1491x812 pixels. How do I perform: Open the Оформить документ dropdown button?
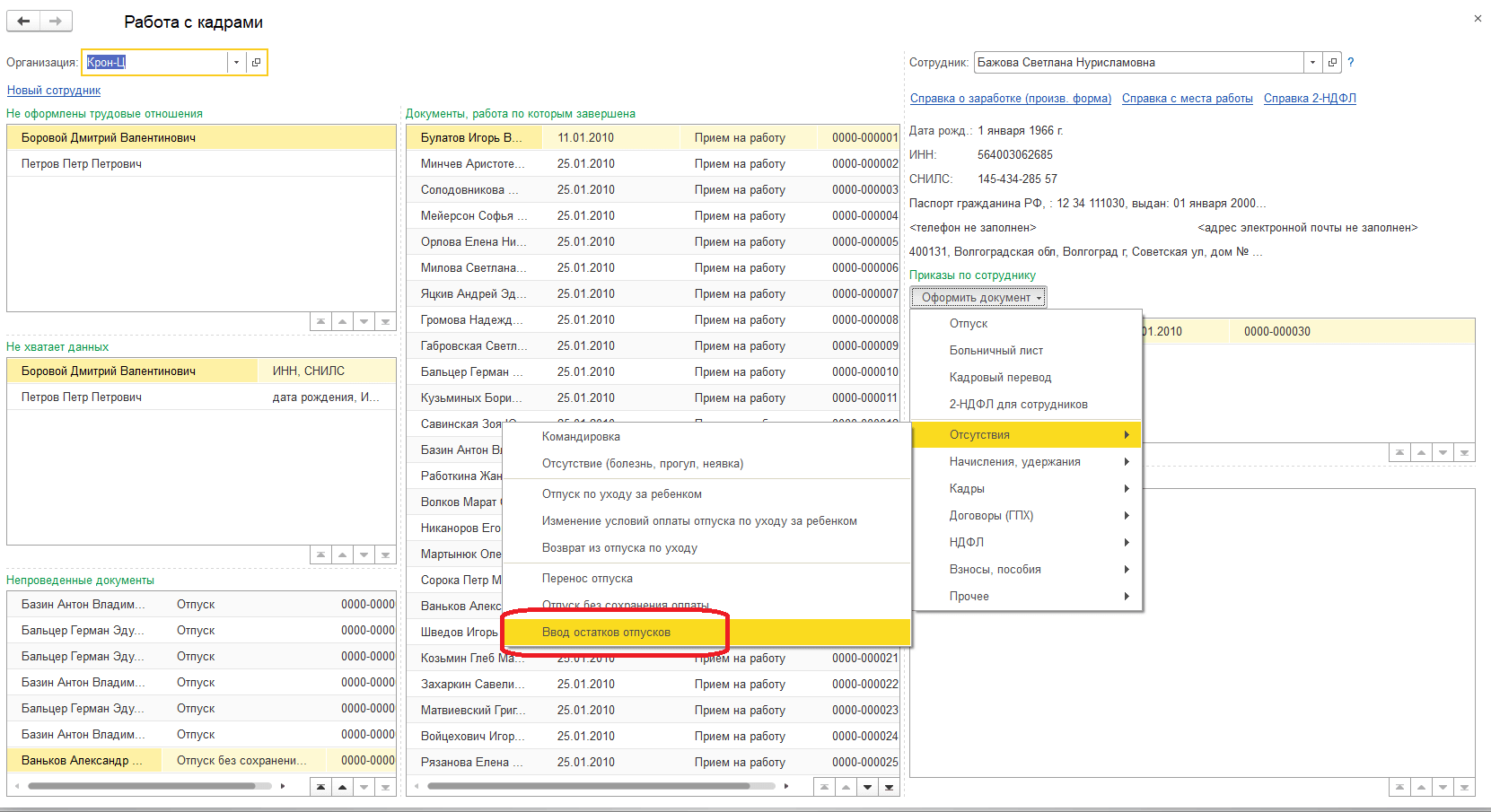978,297
